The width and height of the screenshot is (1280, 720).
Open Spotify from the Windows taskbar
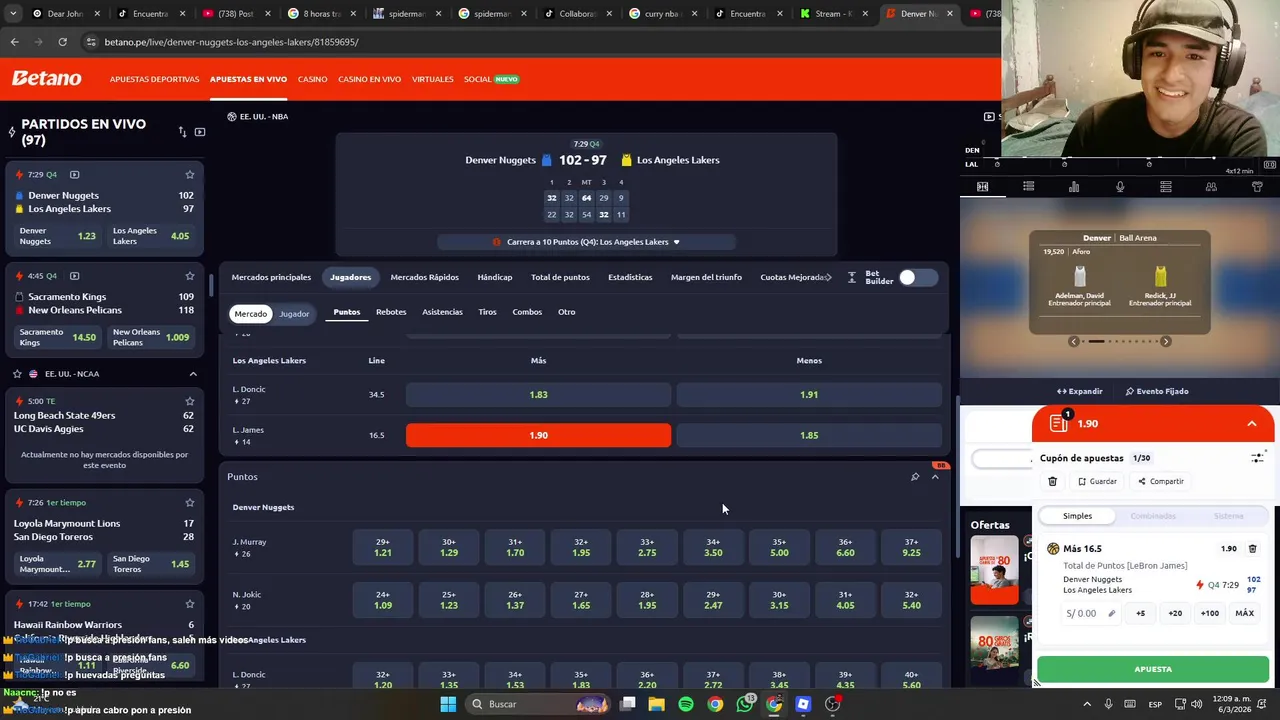click(686, 704)
